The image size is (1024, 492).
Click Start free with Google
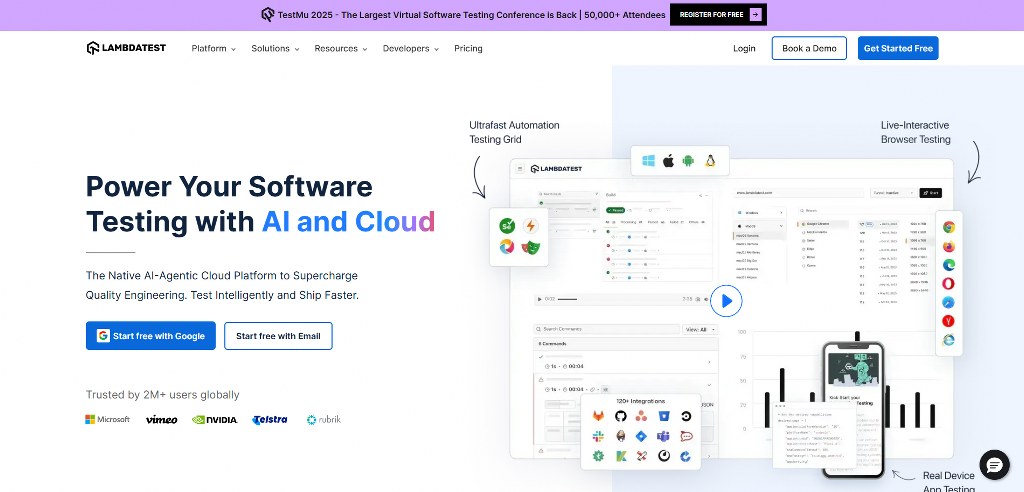(151, 336)
